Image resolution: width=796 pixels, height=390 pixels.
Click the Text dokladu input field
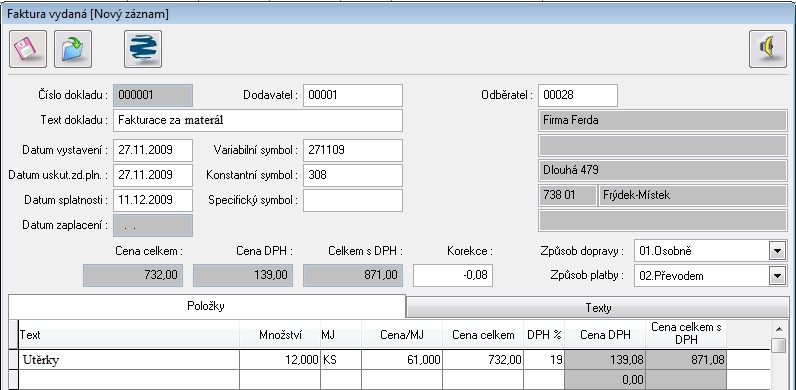[258, 120]
